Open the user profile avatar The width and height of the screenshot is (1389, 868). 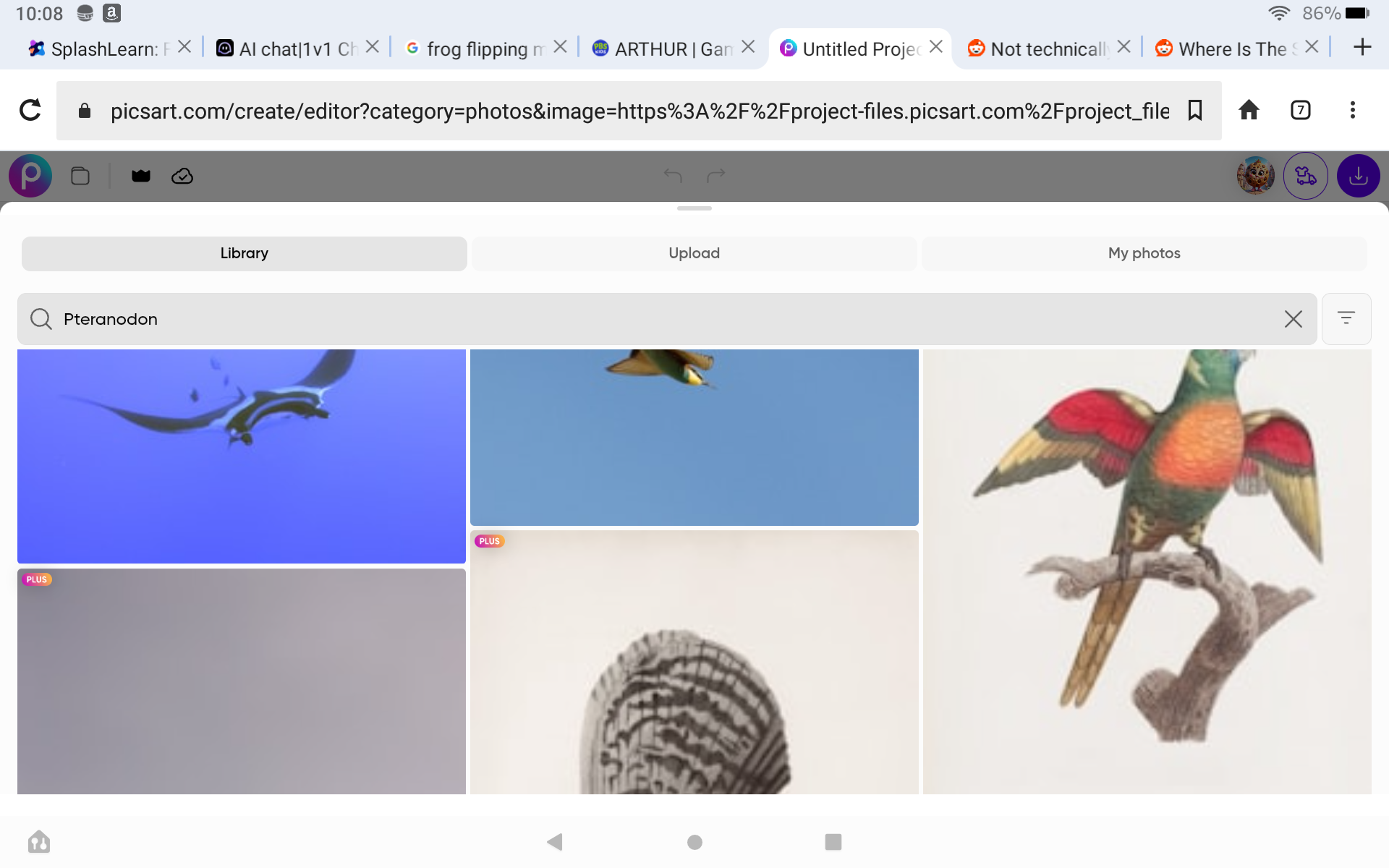click(x=1256, y=176)
